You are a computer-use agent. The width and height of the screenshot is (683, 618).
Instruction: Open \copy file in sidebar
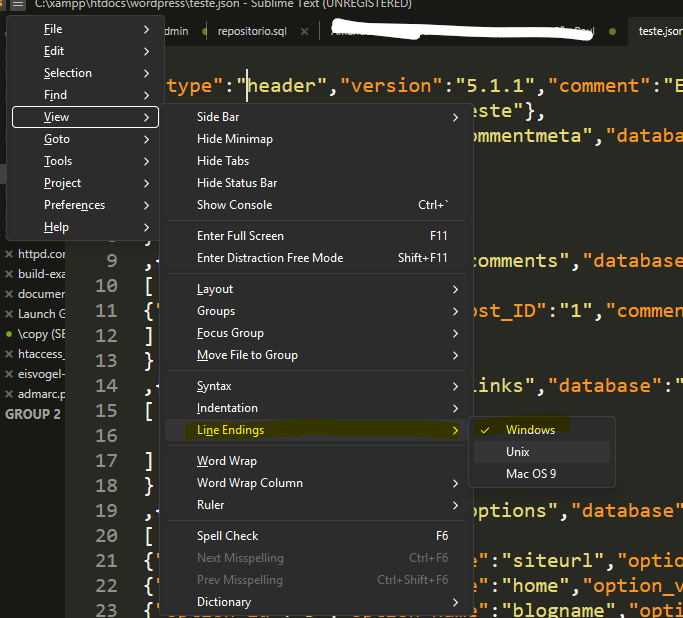[x=41, y=334]
